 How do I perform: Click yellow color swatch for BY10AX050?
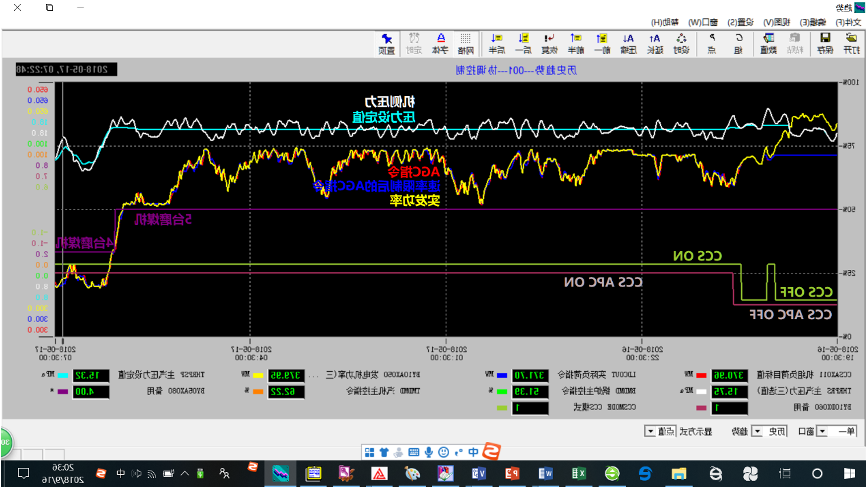pyautogui.click(x=258, y=375)
